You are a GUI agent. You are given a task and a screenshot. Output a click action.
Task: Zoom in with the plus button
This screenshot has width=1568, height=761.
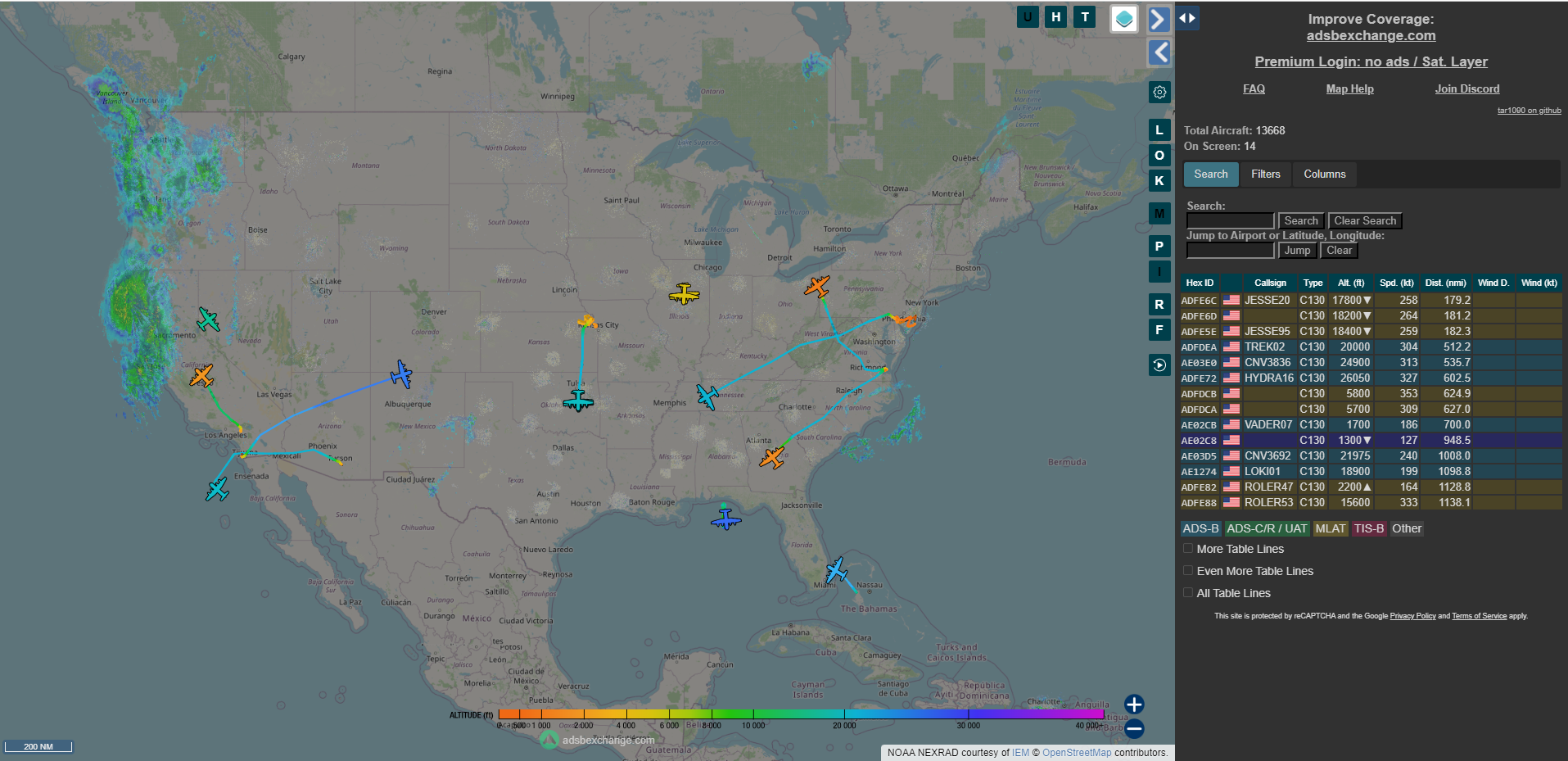(x=1134, y=704)
